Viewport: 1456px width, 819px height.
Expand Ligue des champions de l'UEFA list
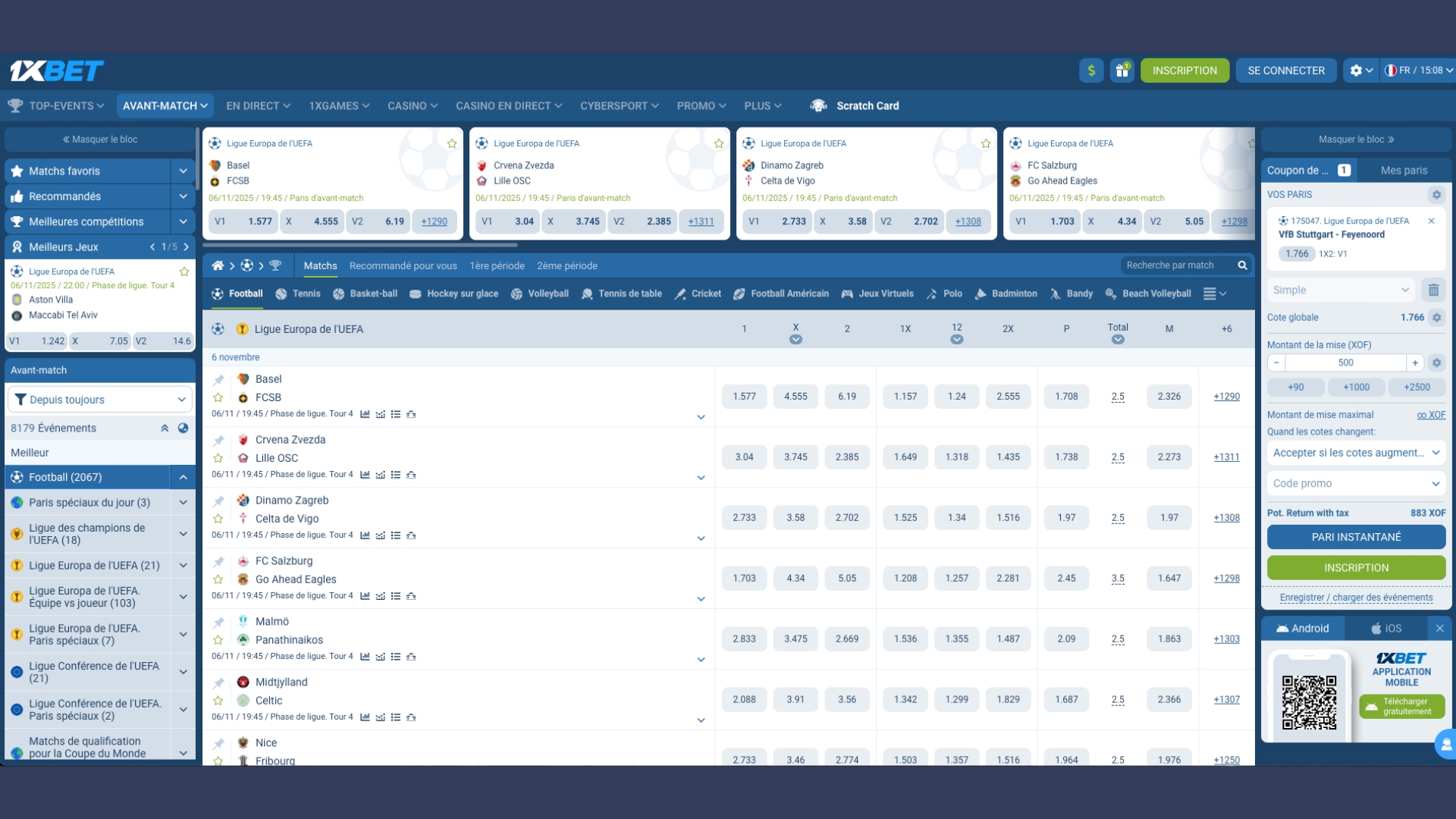[x=183, y=534]
